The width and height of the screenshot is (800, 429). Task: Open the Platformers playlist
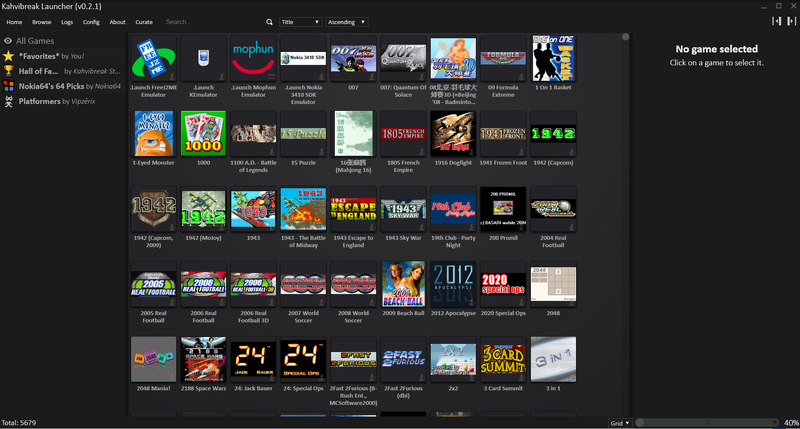[63, 101]
